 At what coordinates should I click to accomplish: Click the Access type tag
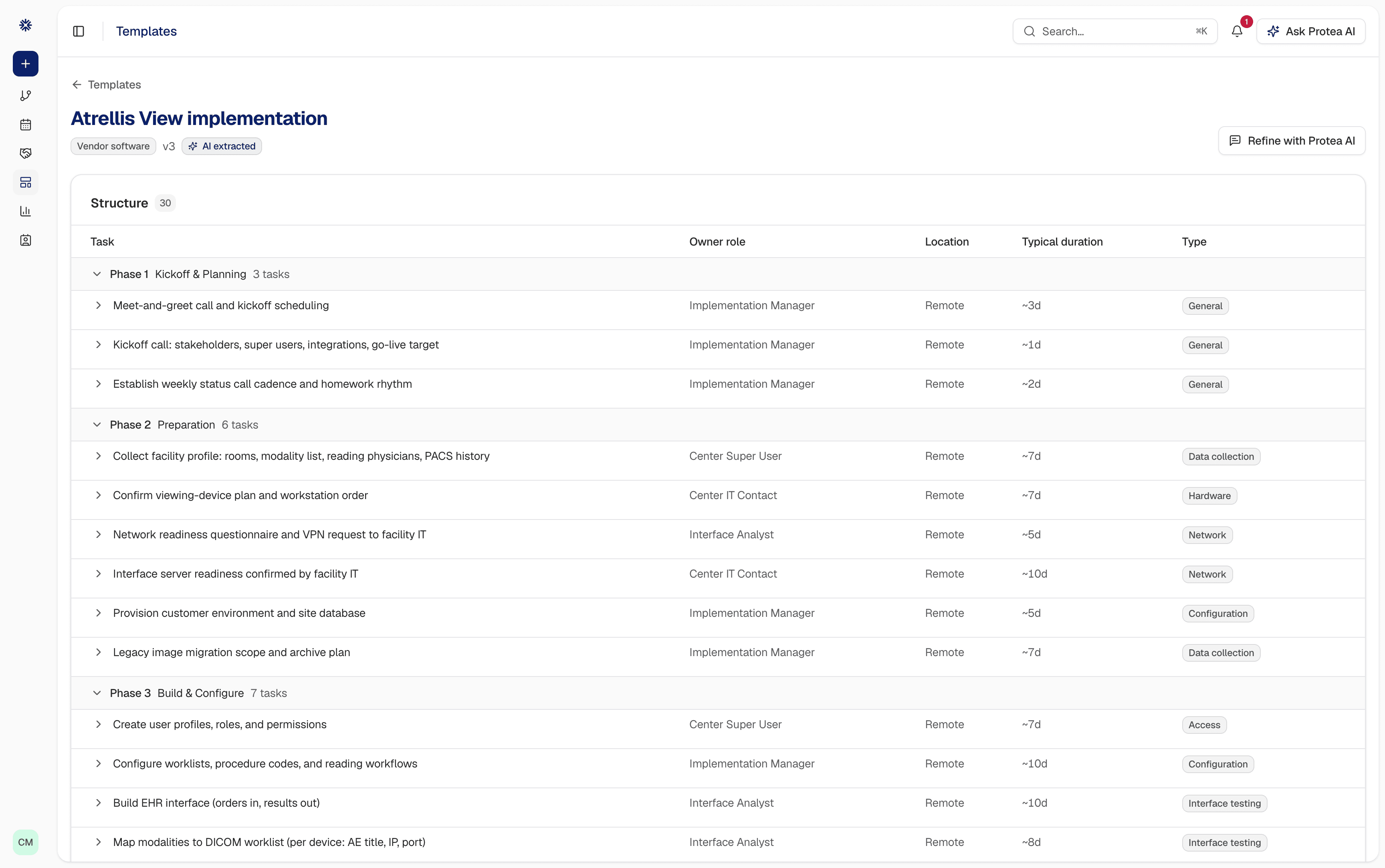[x=1204, y=725]
